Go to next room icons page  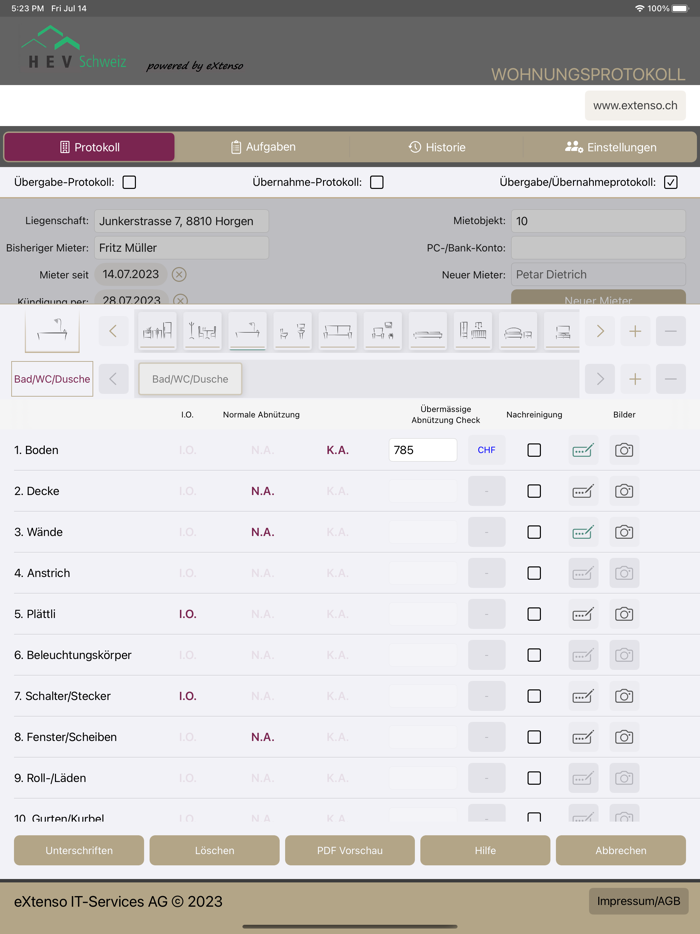point(600,331)
